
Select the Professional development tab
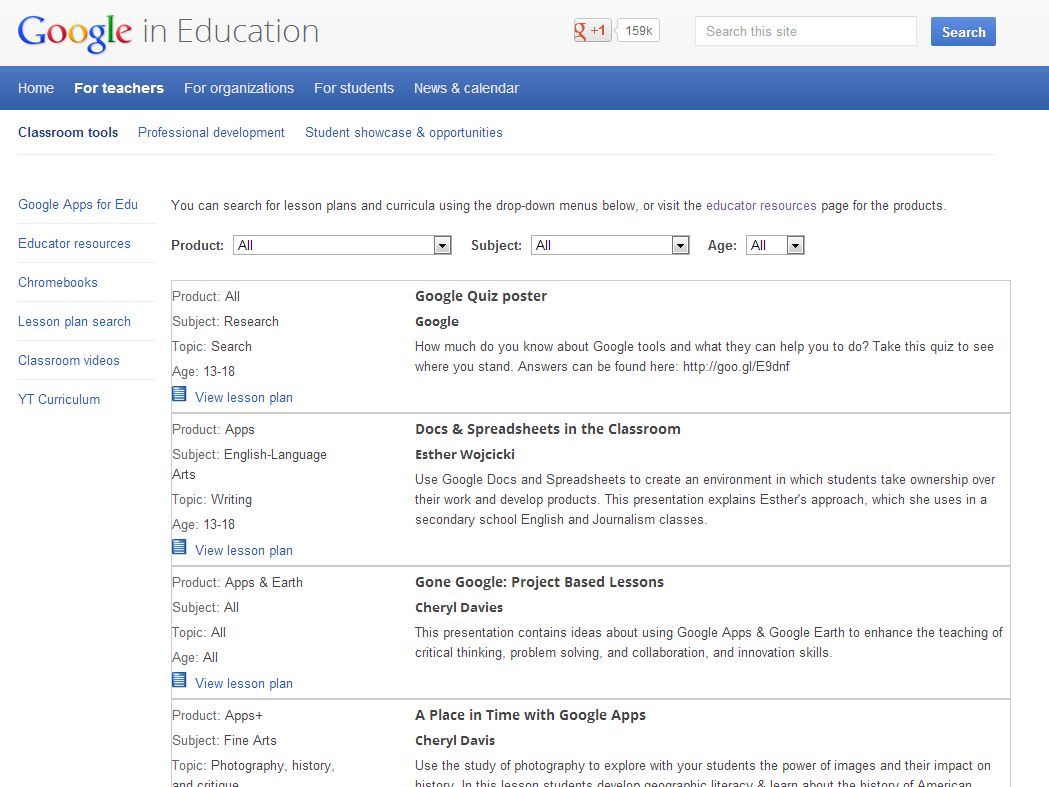211,132
